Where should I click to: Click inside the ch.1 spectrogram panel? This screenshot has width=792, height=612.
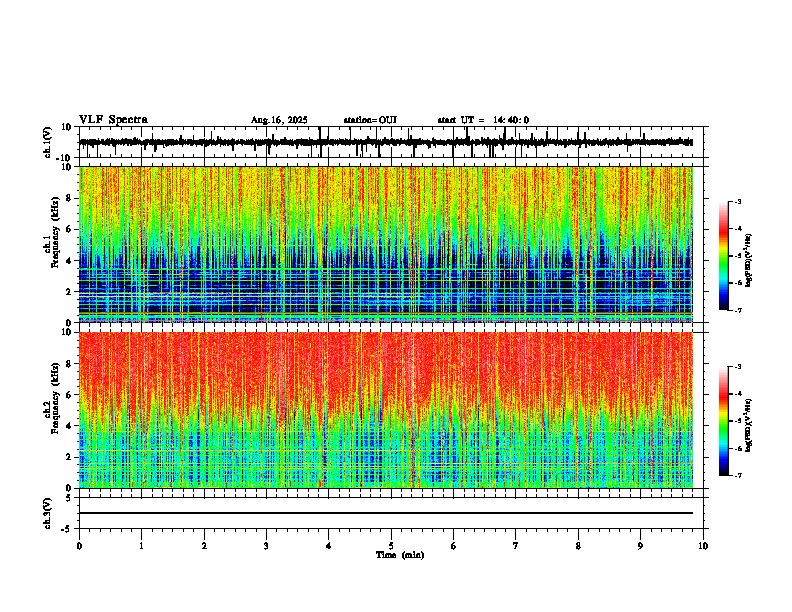coord(386,244)
